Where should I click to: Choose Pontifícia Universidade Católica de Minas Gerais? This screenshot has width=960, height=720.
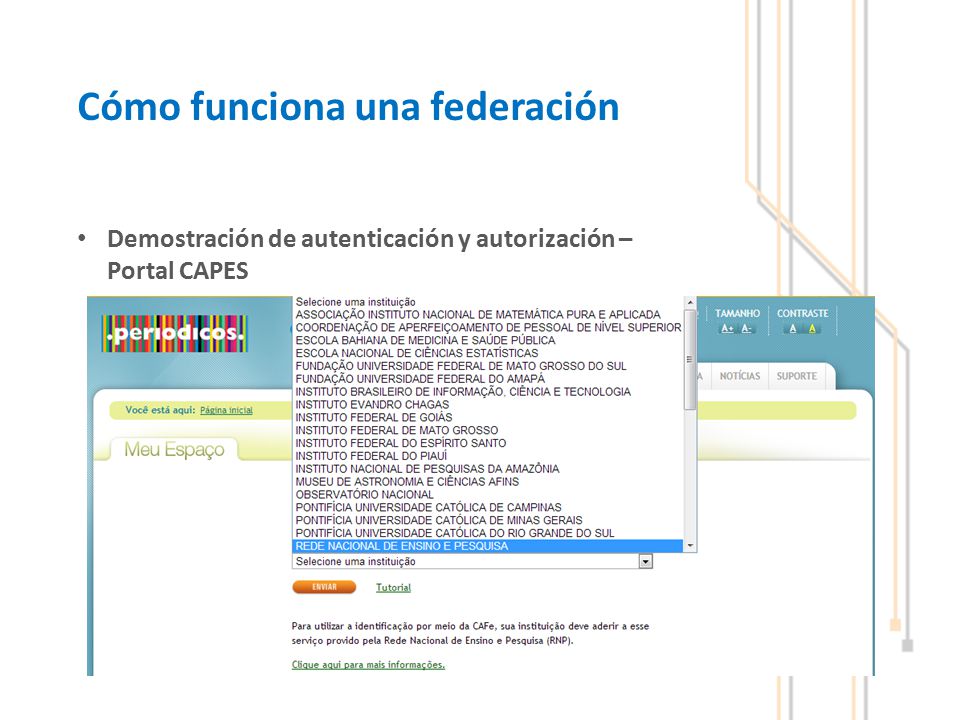(487, 520)
